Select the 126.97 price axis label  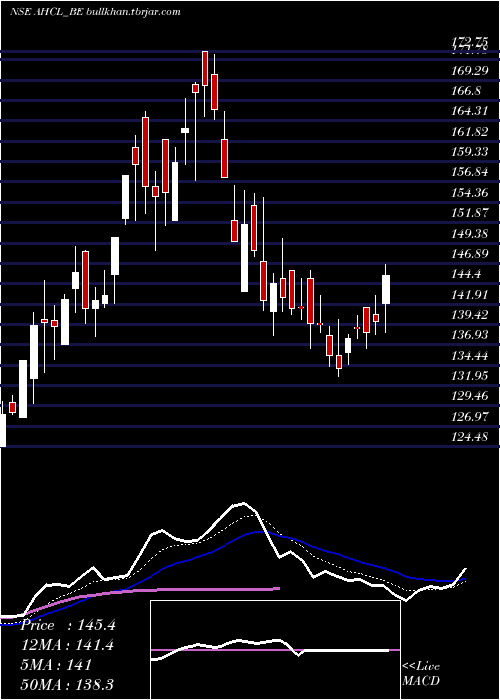click(x=469, y=417)
